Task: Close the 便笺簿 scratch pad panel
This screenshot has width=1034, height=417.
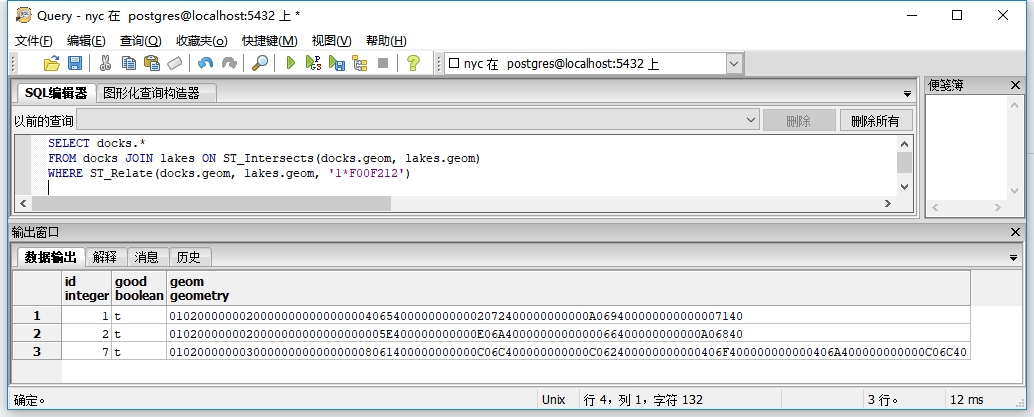Action: click(x=1016, y=85)
